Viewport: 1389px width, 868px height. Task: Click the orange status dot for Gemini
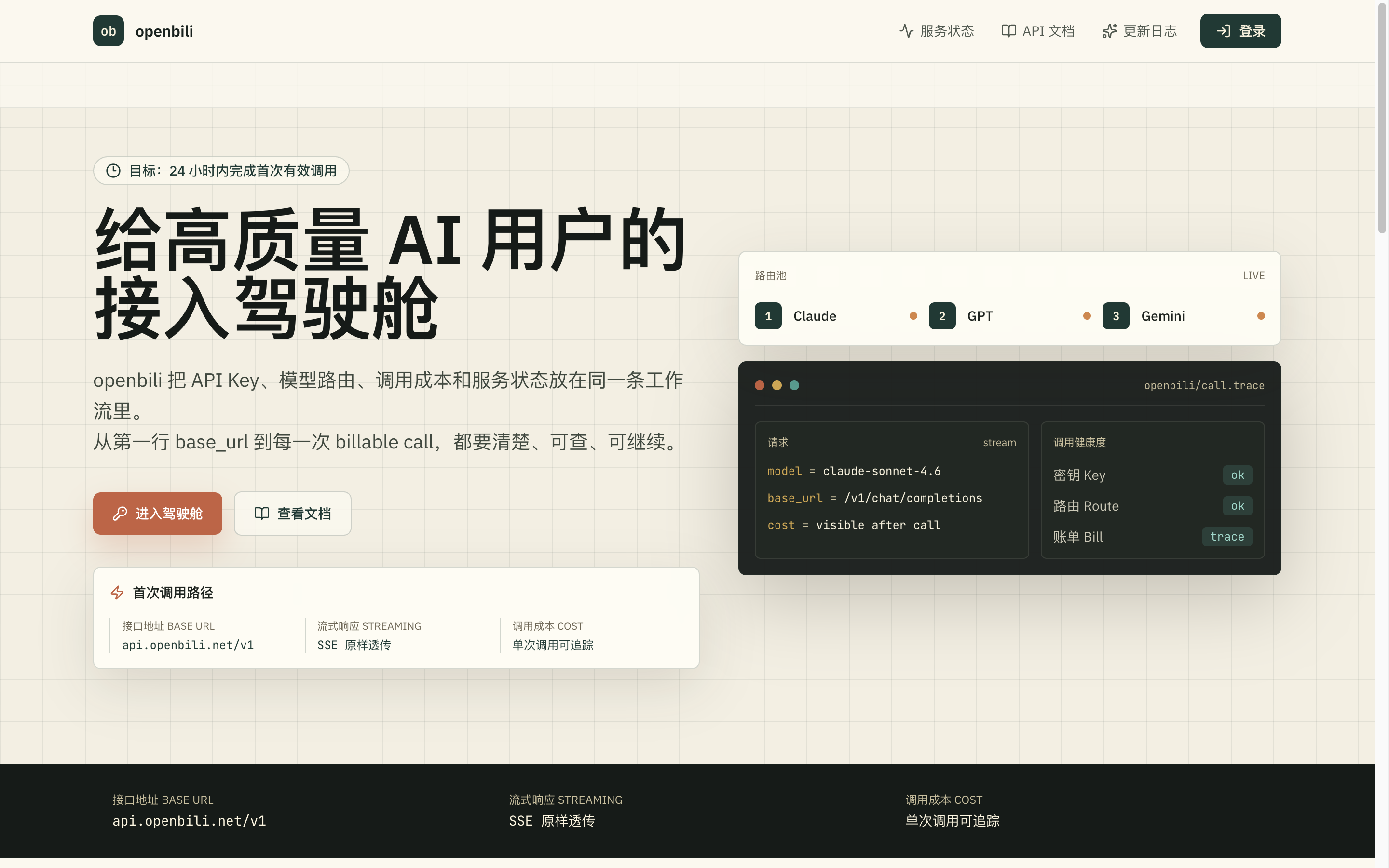tap(1261, 316)
